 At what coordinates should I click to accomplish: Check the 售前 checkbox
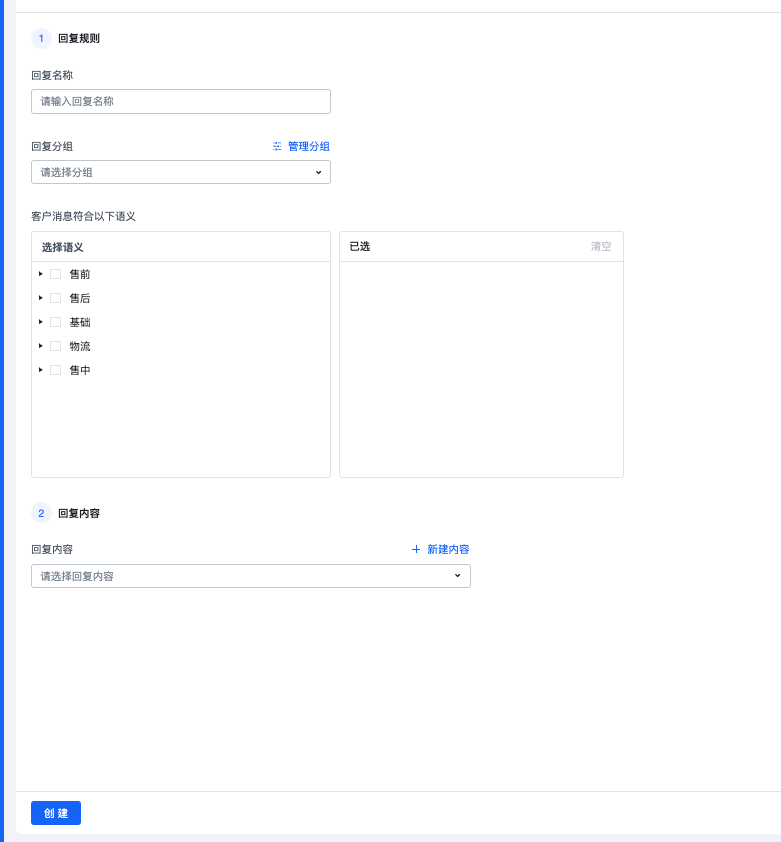[x=55, y=274]
